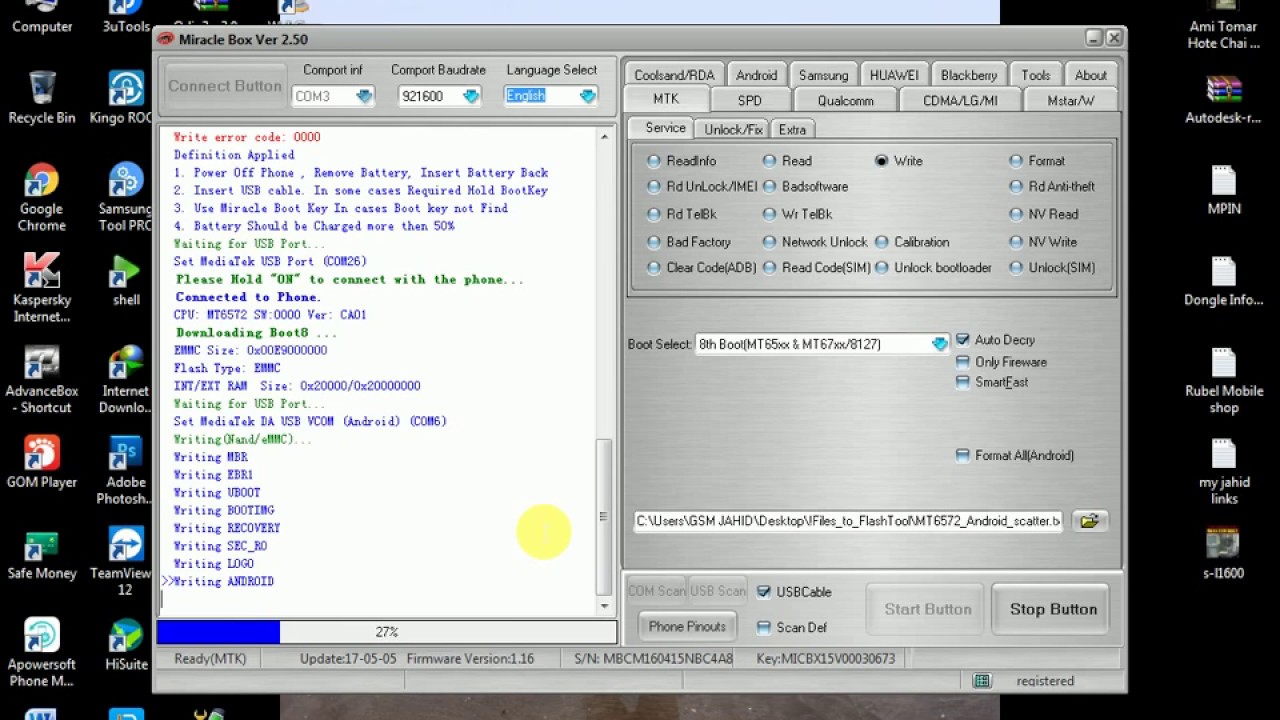1280x720 pixels.
Task: Open the scatter file browse folder icon
Action: (x=1089, y=521)
